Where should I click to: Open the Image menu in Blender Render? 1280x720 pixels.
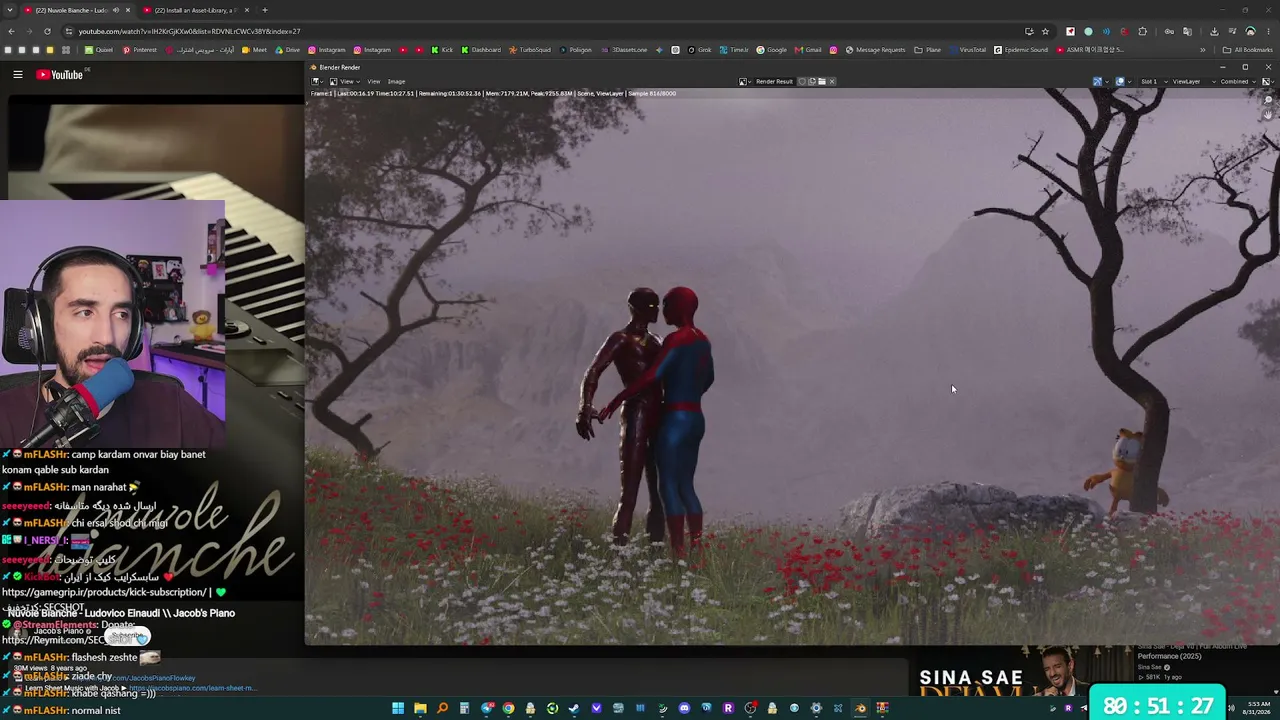[396, 81]
